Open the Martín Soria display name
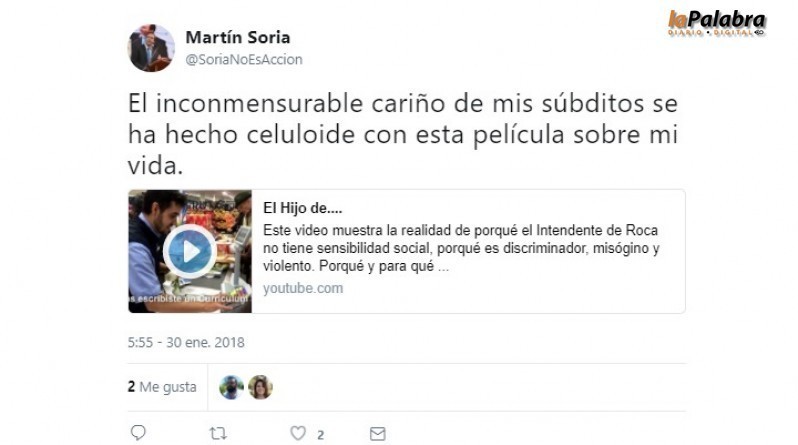The width and height of the screenshot is (798, 445). pos(238,37)
